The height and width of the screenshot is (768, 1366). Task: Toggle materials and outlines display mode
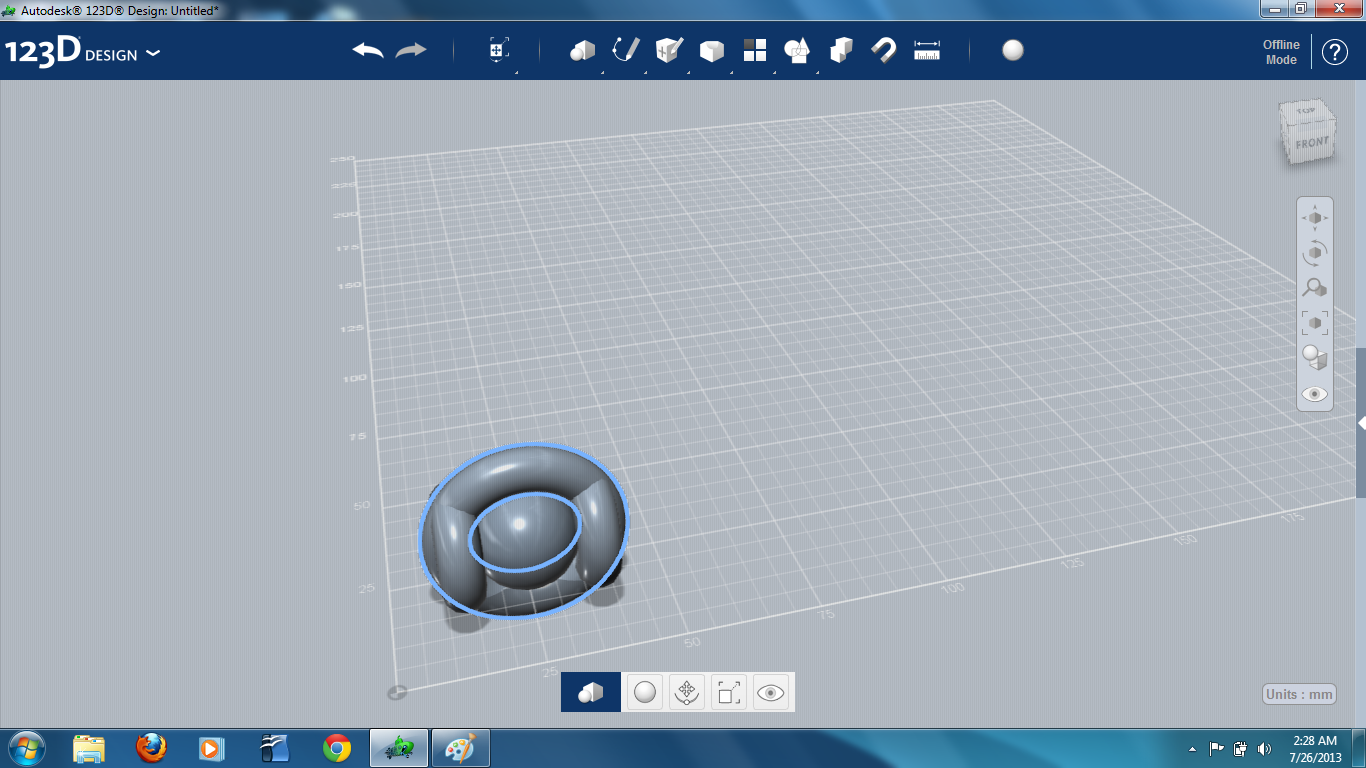click(x=1315, y=358)
